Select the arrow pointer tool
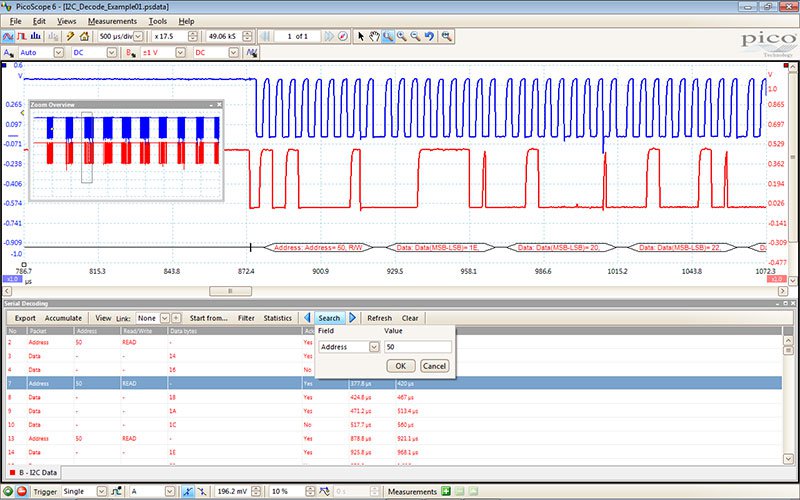 point(361,36)
